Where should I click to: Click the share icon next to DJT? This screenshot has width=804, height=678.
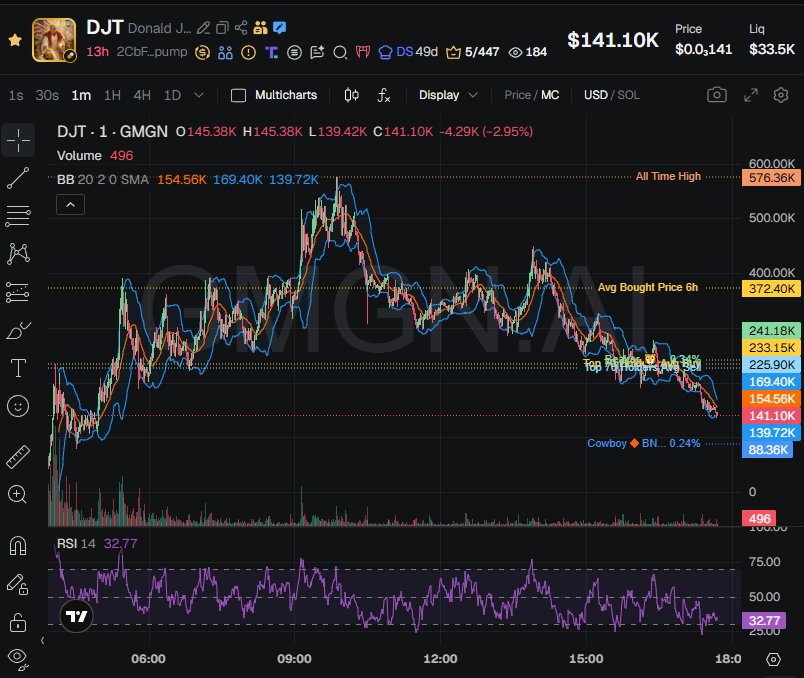pos(241,28)
